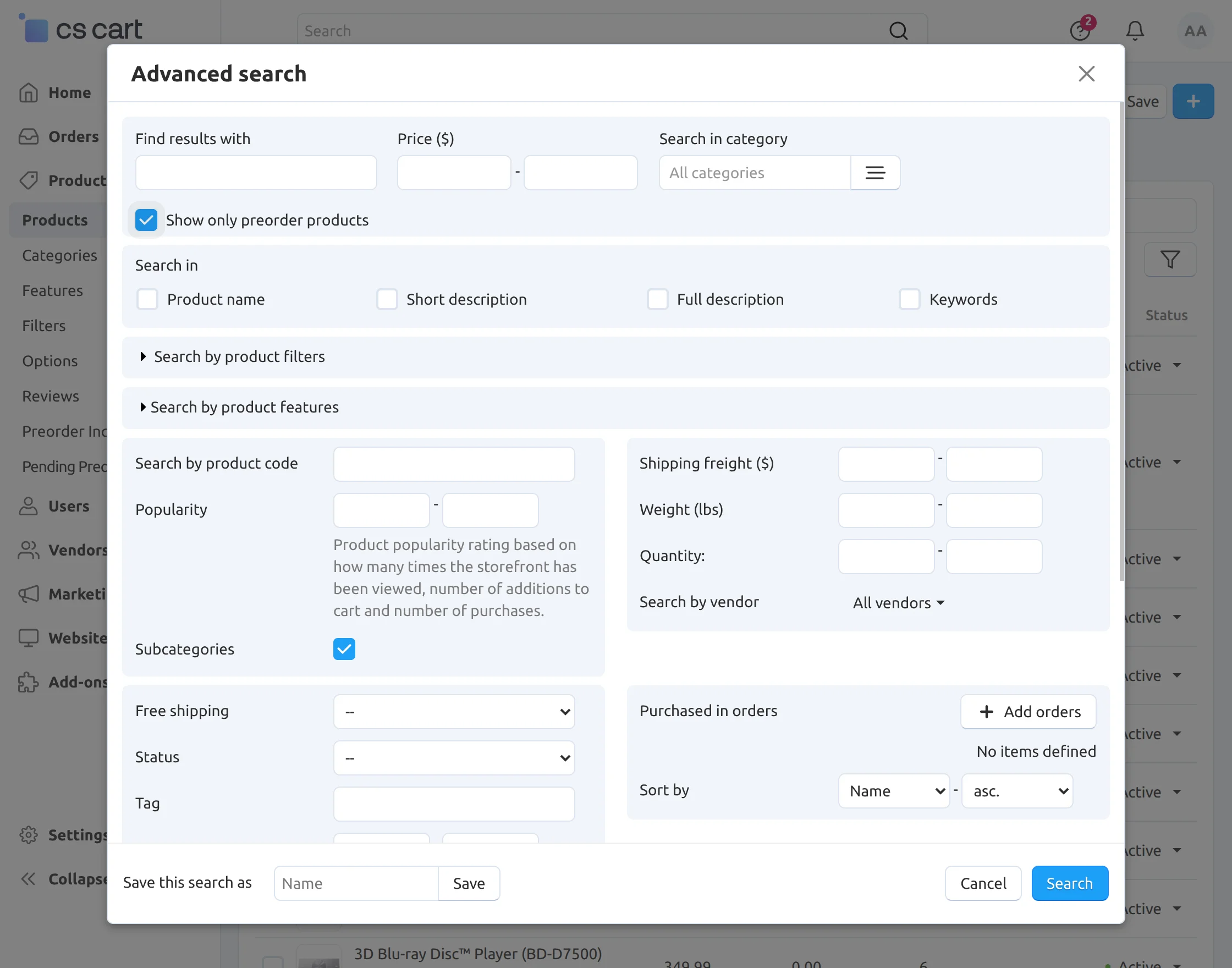
Task: Enable the Product name checkbox
Action: point(147,299)
